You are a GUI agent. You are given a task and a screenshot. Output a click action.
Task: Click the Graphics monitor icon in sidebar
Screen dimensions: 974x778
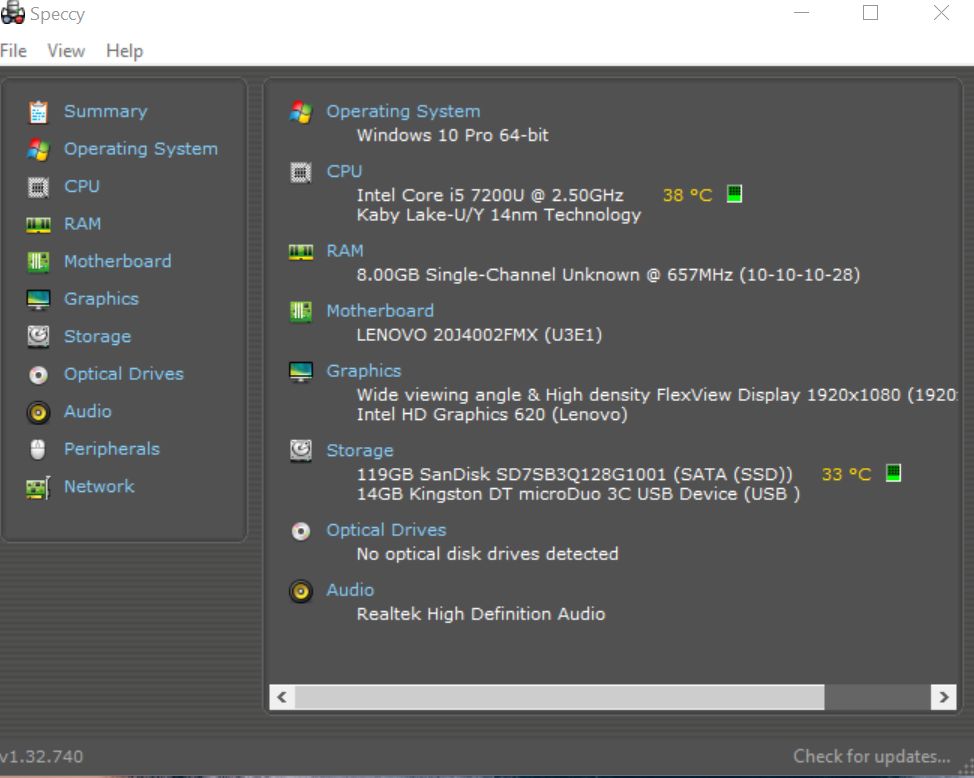point(38,300)
